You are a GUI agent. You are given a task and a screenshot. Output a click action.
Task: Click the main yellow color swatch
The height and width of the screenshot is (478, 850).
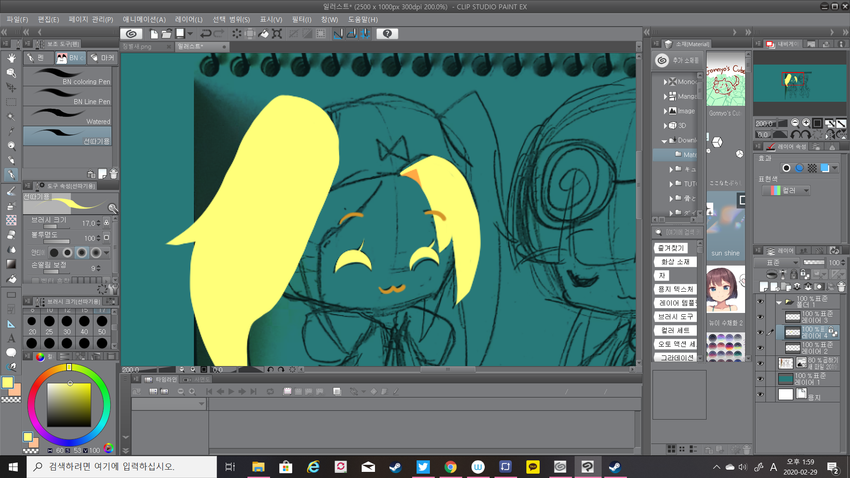[8, 383]
